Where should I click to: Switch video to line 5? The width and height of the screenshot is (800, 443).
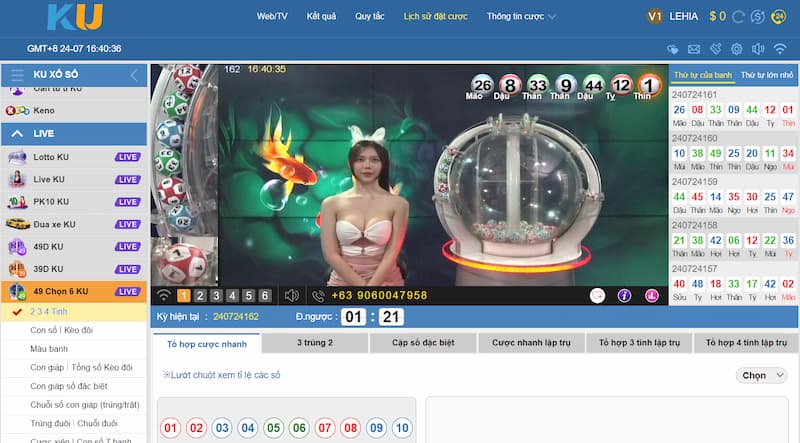[x=249, y=296]
